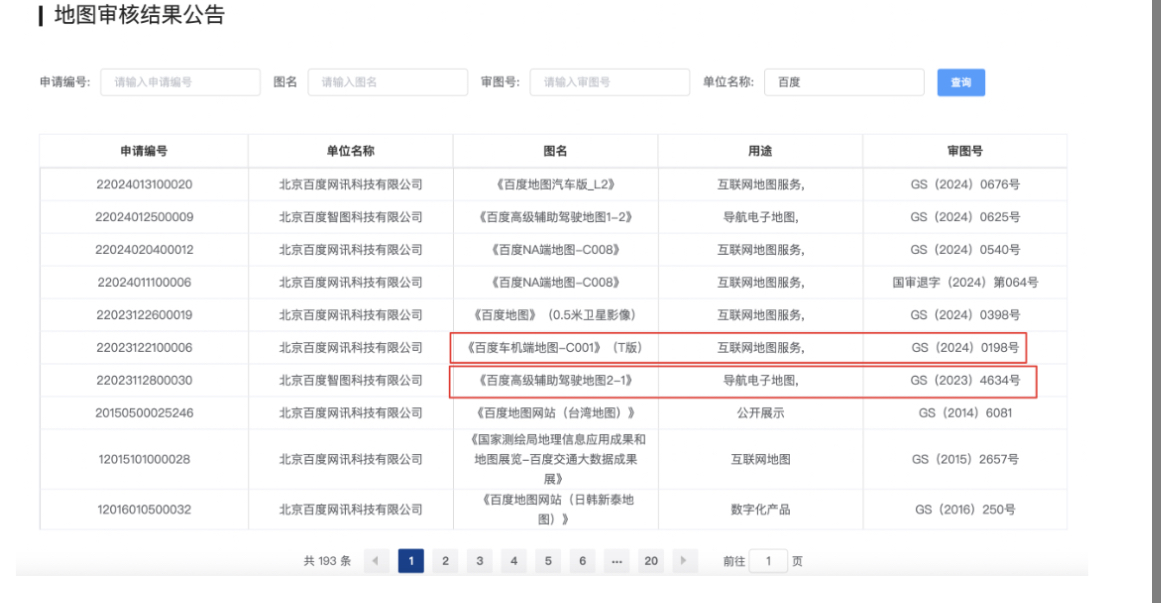
Task: Select page 4 in the pager
Action: (x=512, y=561)
